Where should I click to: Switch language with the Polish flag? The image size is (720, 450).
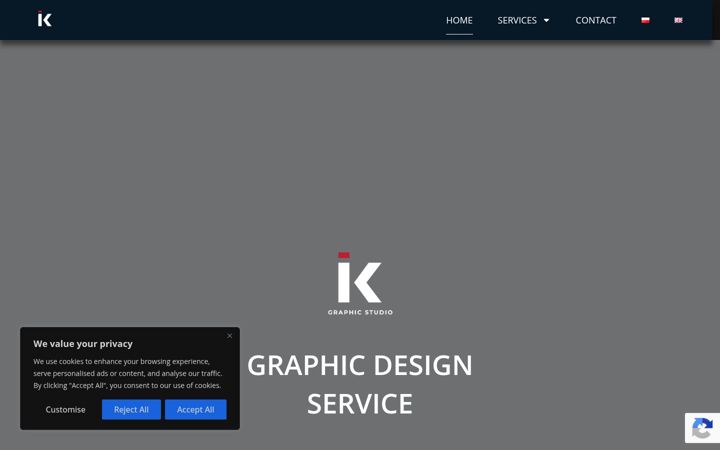645,20
